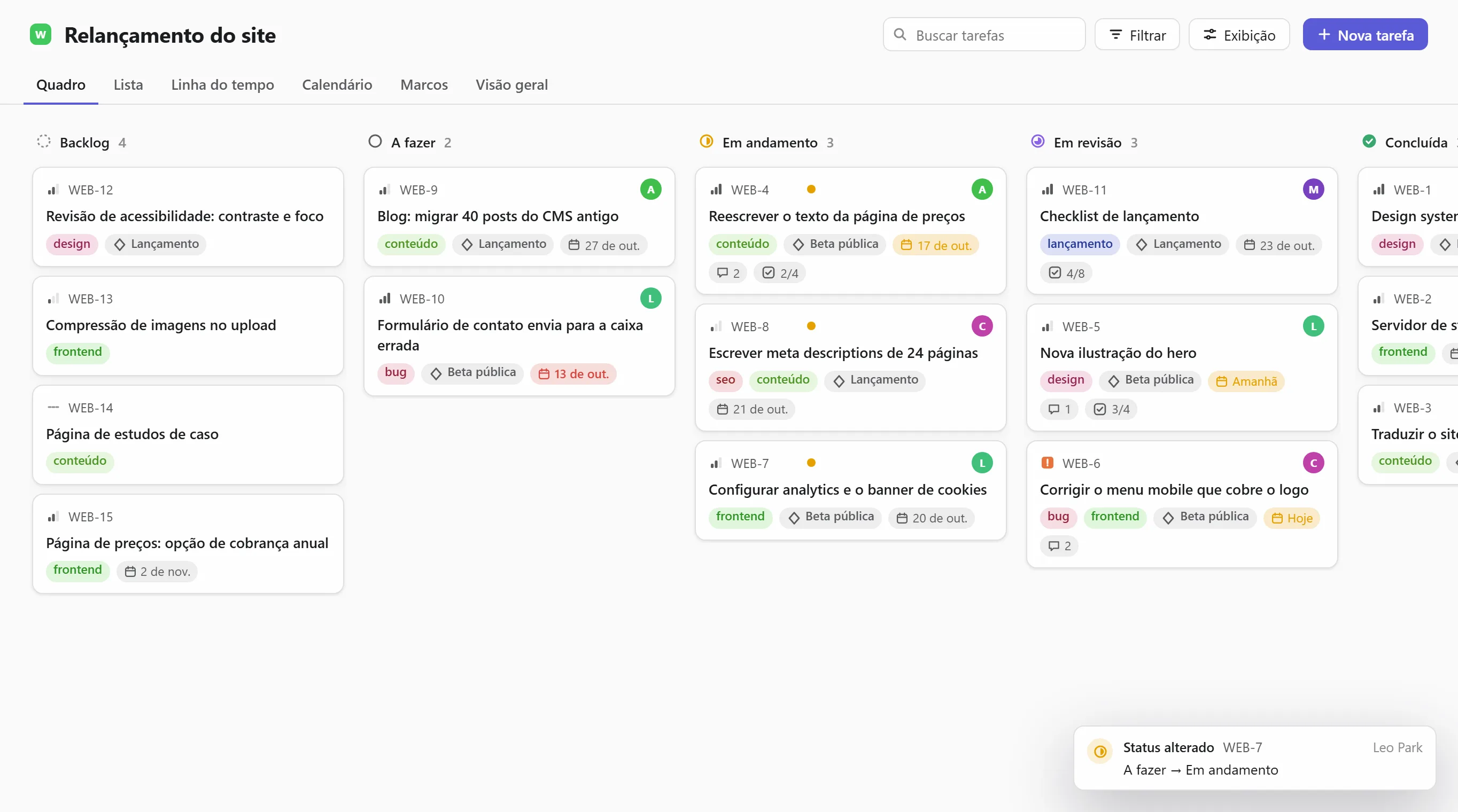Switch to the Calendário tab
Viewport: 1458px width, 812px height.
click(x=337, y=85)
